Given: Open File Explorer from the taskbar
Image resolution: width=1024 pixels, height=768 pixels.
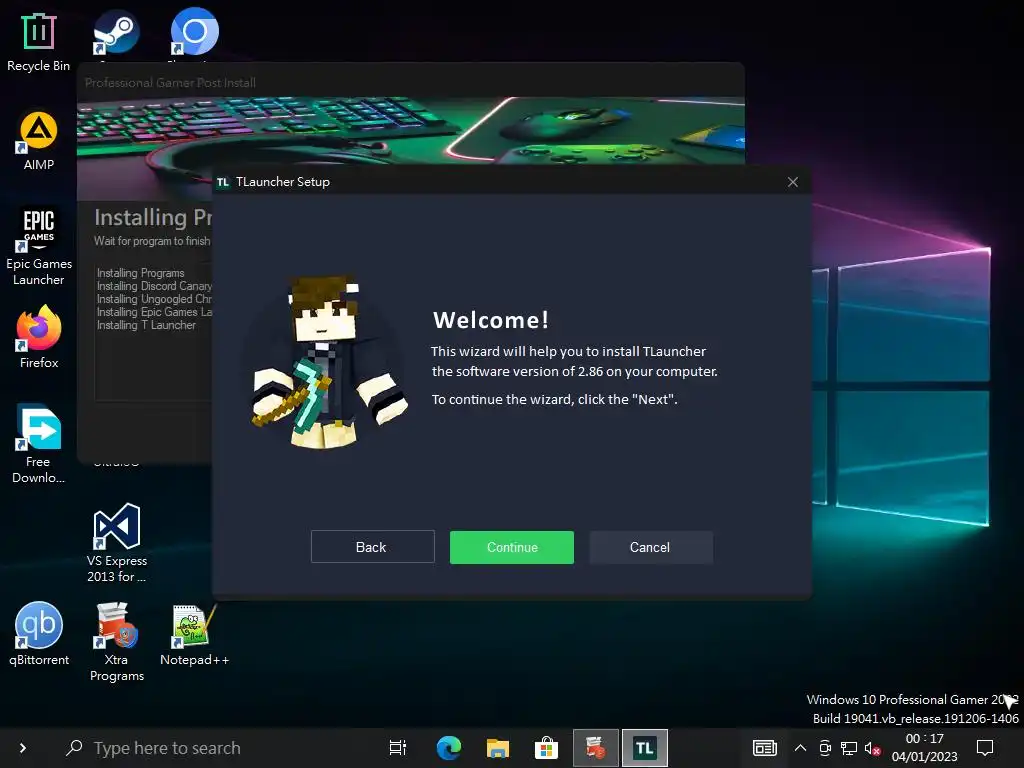Looking at the screenshot, I should 498,748.
